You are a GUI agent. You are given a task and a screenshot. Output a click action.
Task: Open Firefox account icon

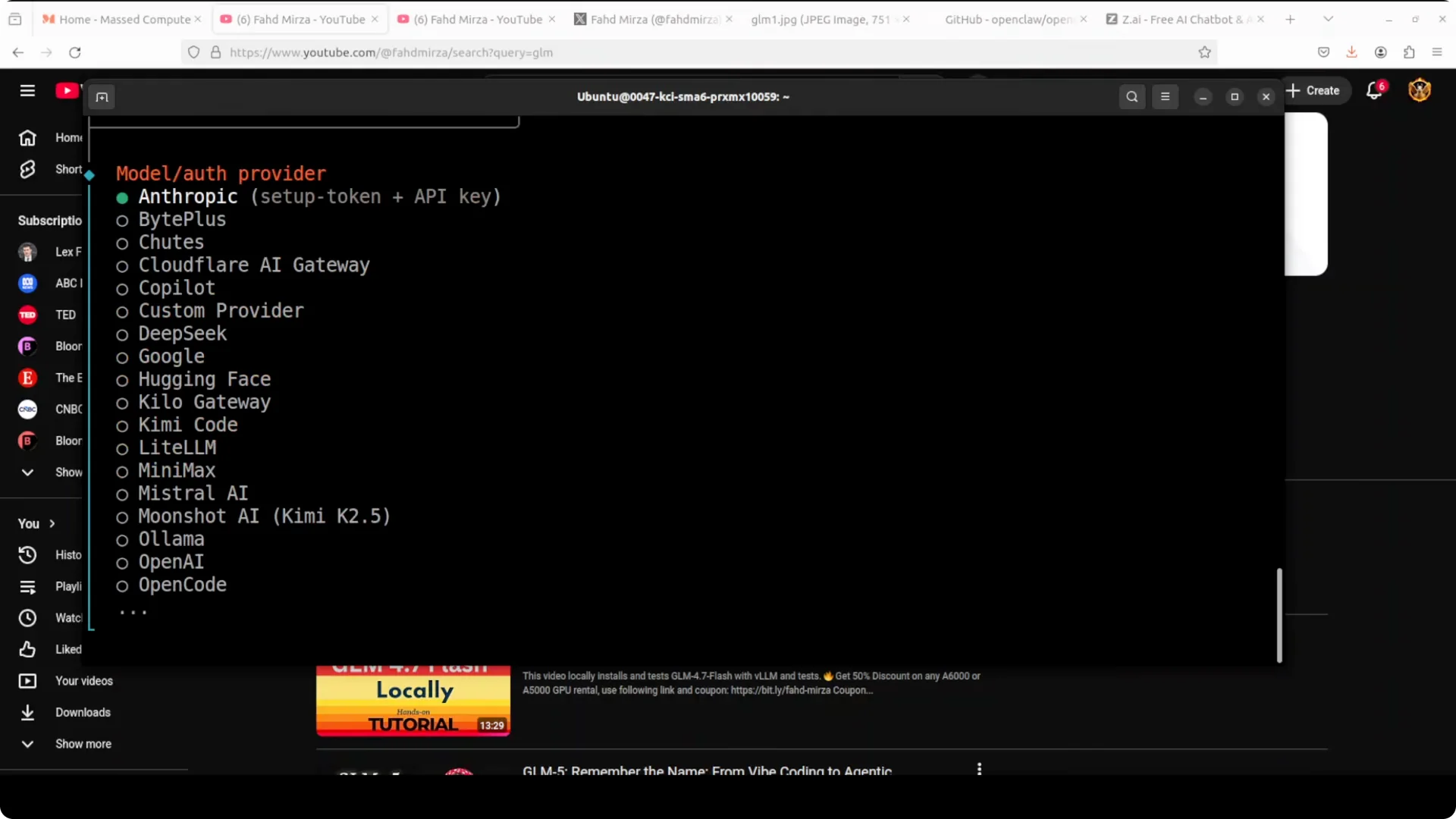(1380, 52)
